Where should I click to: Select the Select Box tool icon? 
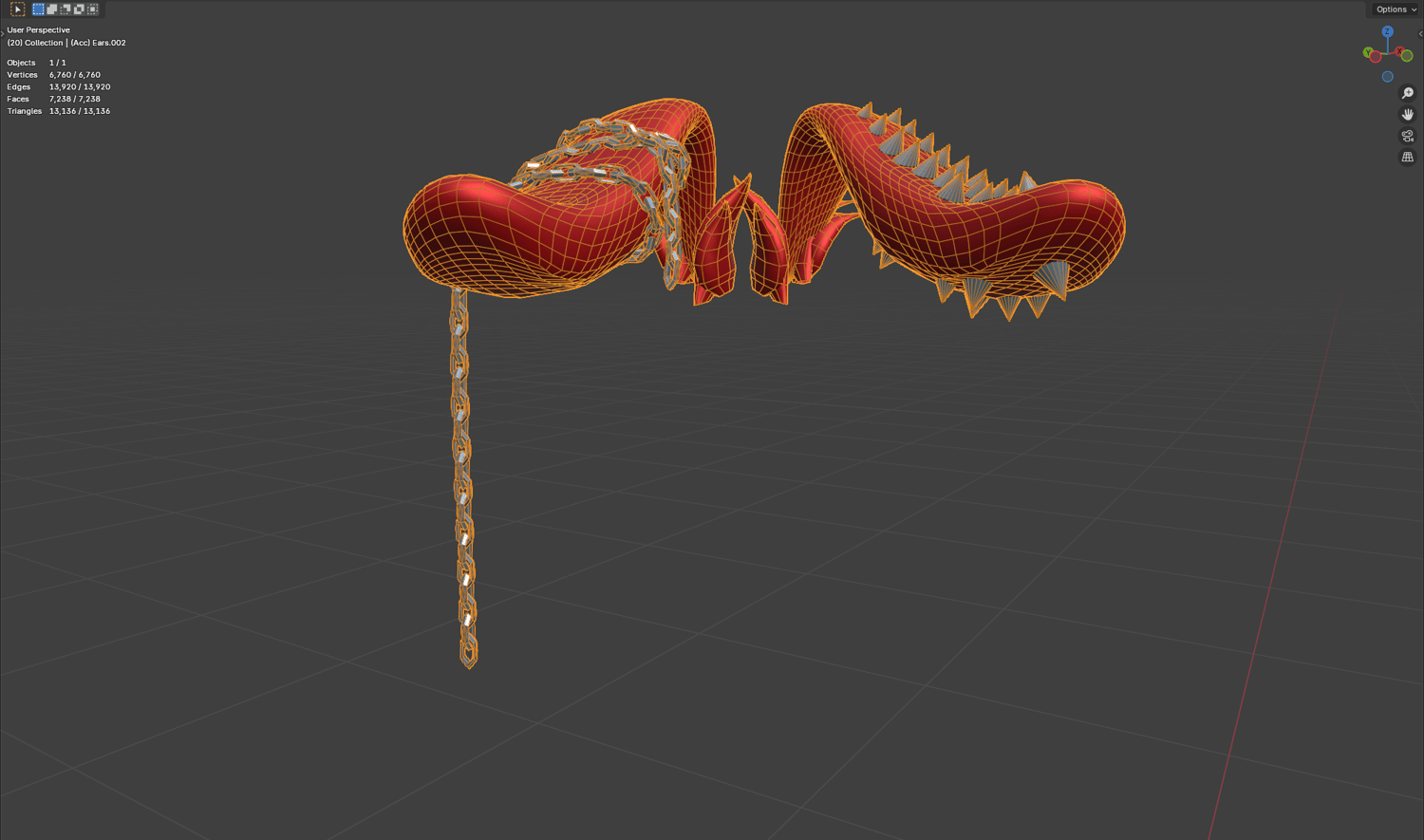point(17,9)
